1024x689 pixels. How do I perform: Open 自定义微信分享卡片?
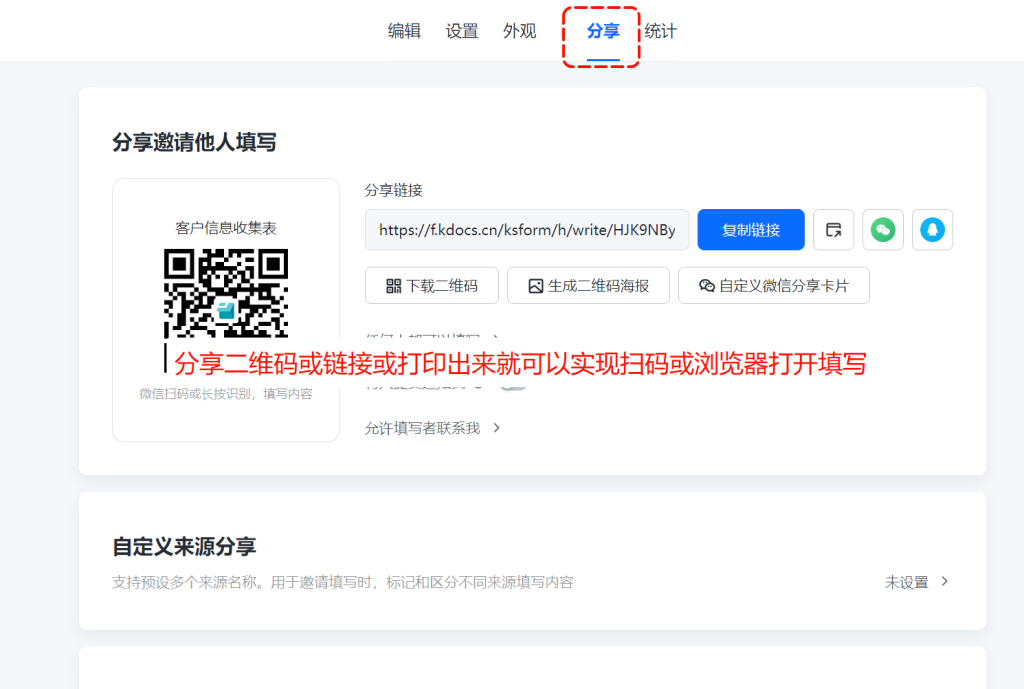coord(774,285)
